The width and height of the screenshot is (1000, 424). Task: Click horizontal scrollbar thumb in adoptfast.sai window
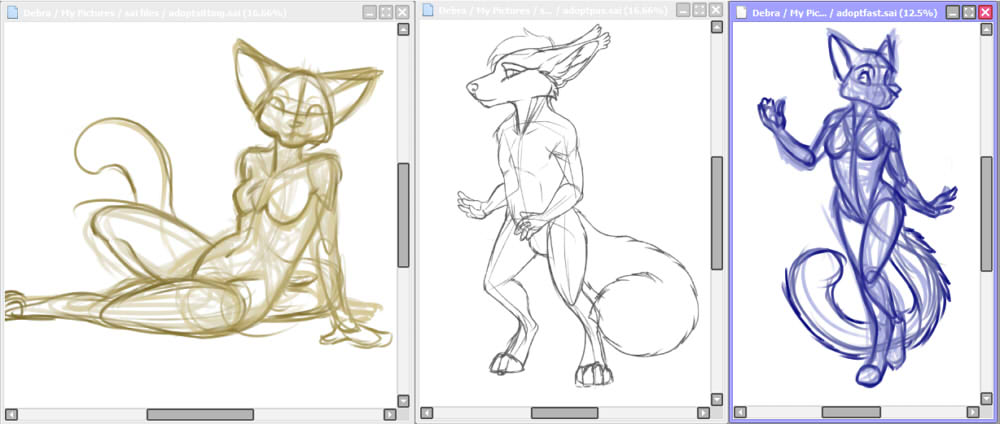click(851, 413)
